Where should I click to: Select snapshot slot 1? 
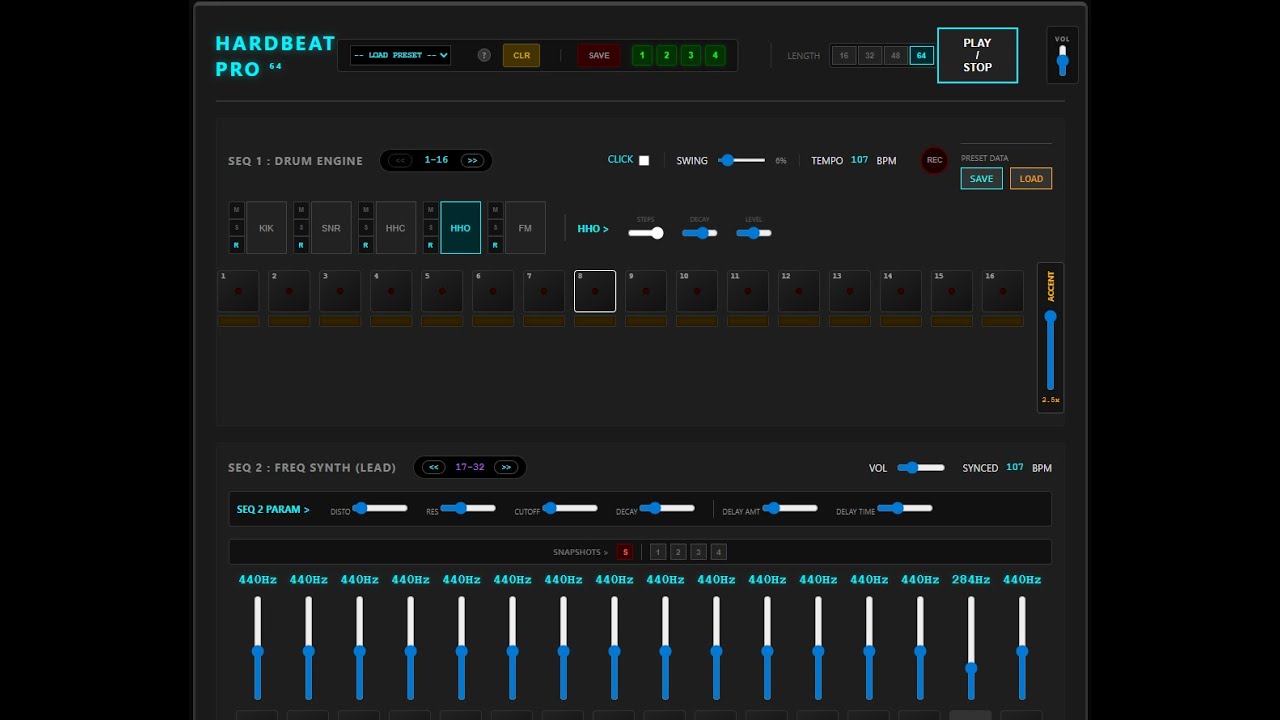pos(658,552)
